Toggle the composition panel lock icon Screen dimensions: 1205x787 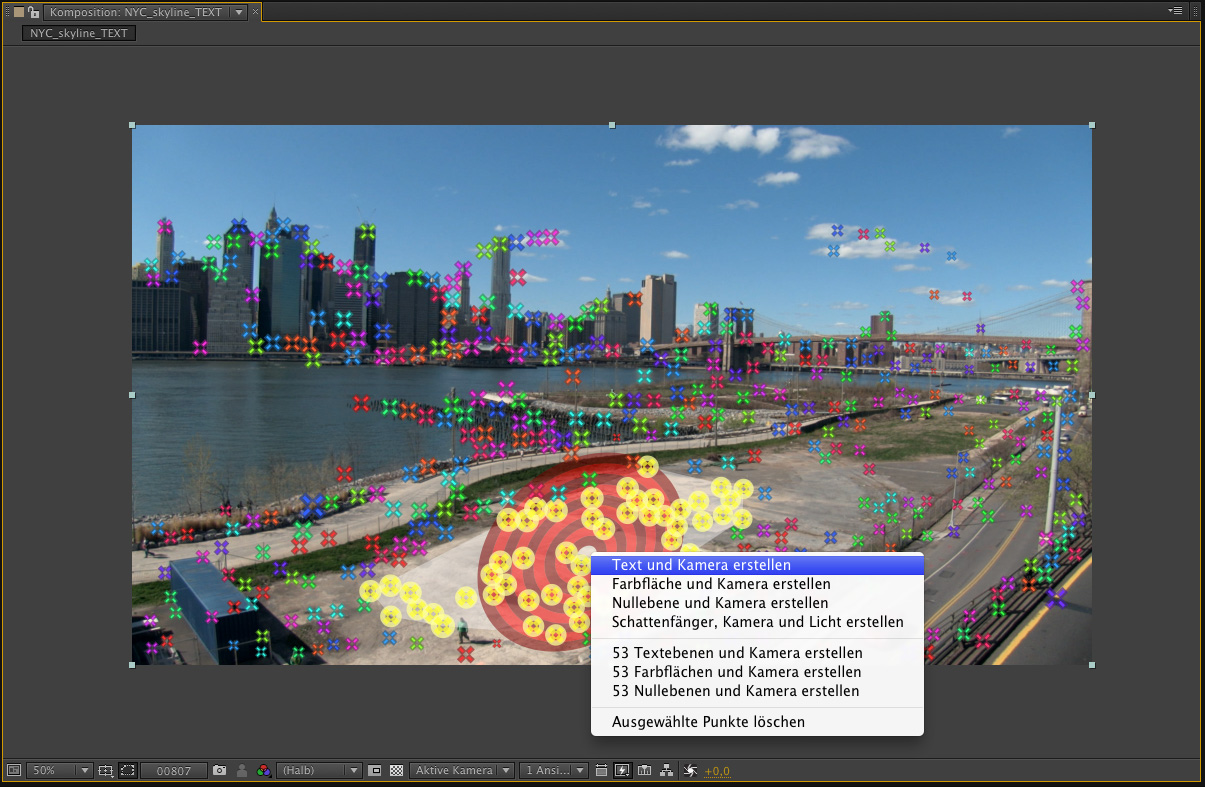(33, 12)
